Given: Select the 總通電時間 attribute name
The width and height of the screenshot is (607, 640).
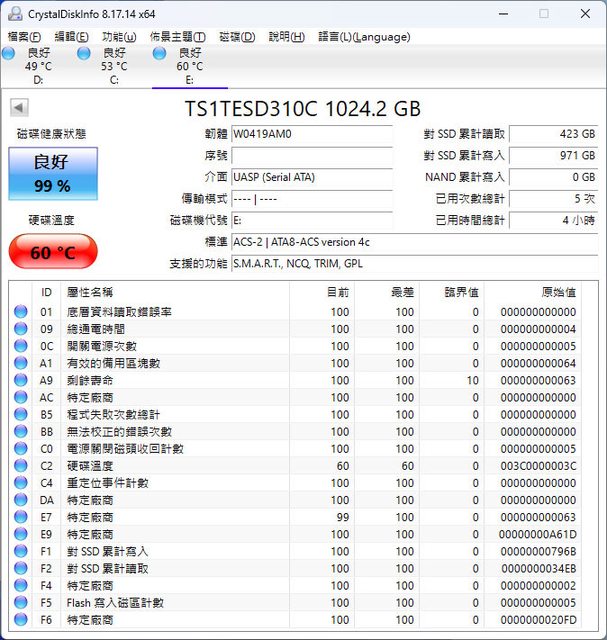Looking at the screenshot, I should 96,329.
